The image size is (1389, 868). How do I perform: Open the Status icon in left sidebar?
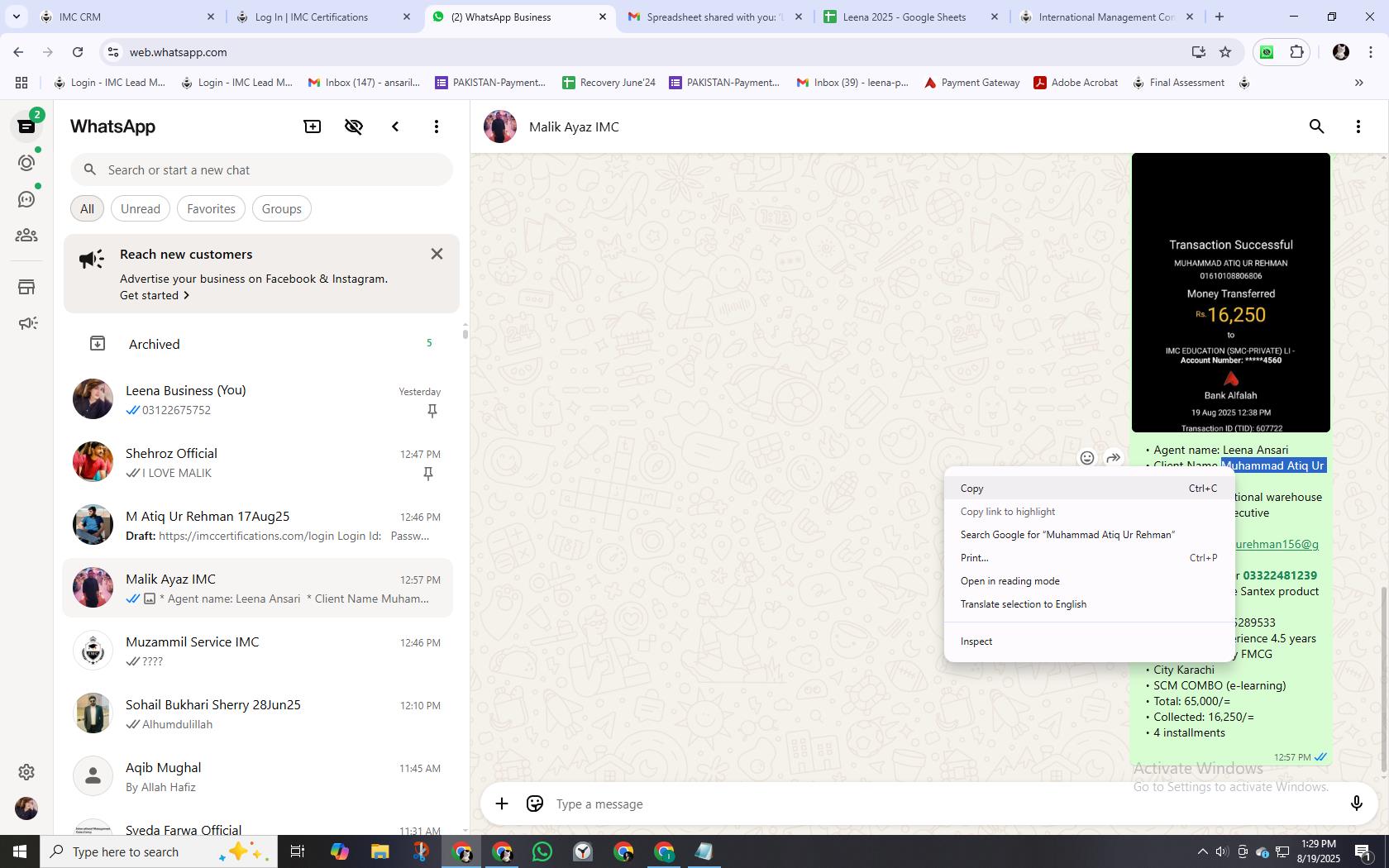[x=26, y=163]
